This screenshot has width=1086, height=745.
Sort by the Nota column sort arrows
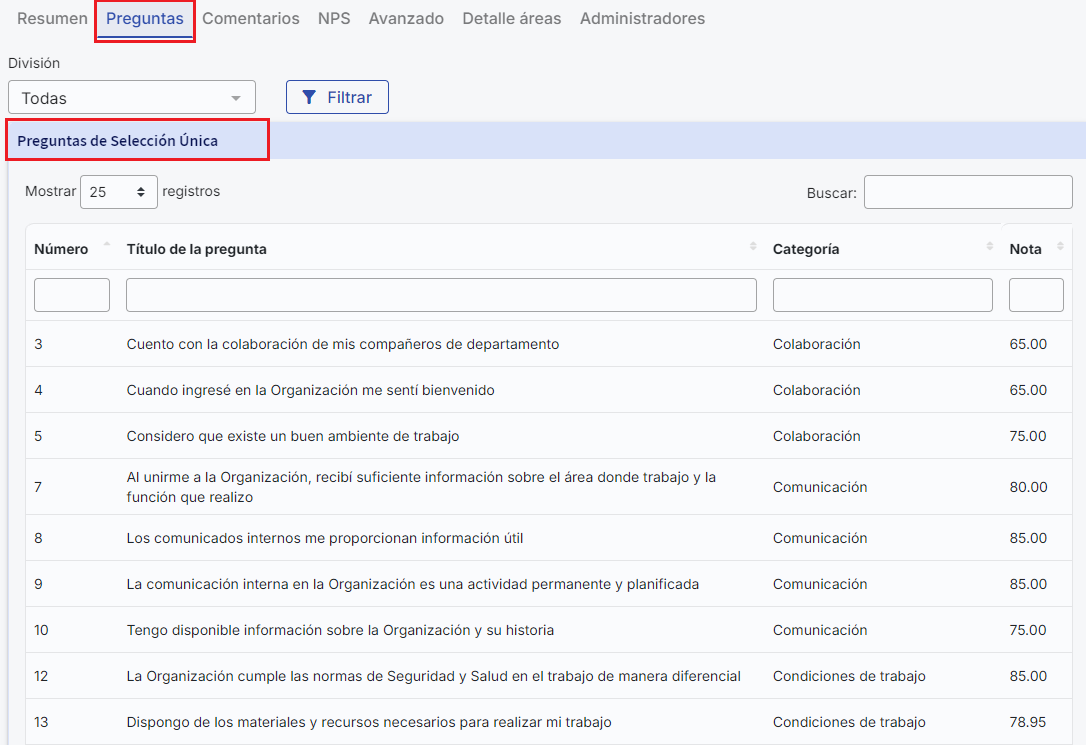[1061, 247]
